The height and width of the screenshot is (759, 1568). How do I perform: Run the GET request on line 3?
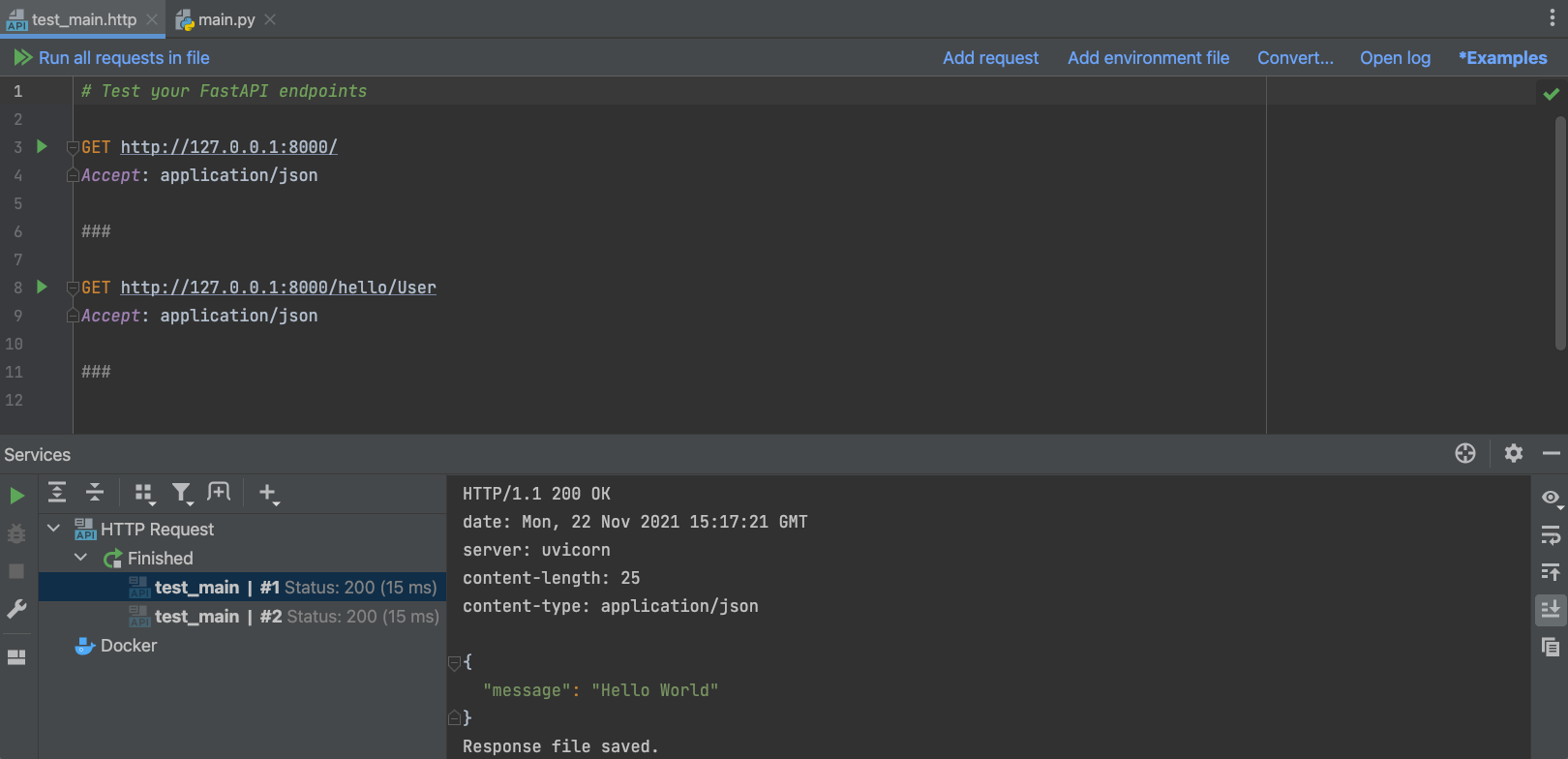[x=42, y=146]
